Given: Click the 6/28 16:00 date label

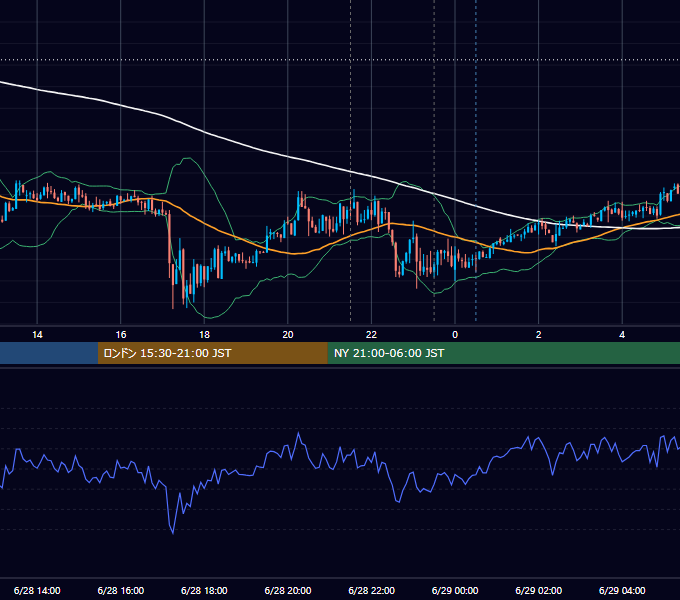Looking at the screenshot, I should click(x=121, y=590).
